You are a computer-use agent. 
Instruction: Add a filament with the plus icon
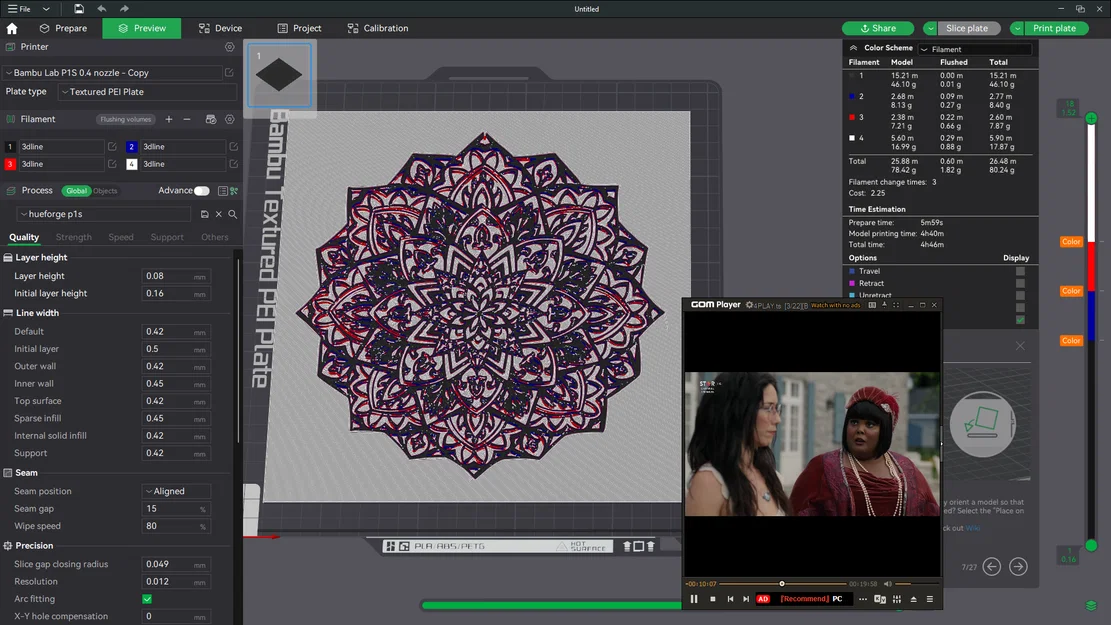coord(168,119)
